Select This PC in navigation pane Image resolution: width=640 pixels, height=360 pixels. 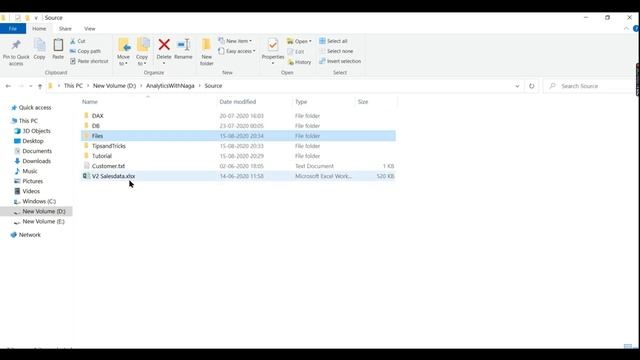[x=28, y=121]
